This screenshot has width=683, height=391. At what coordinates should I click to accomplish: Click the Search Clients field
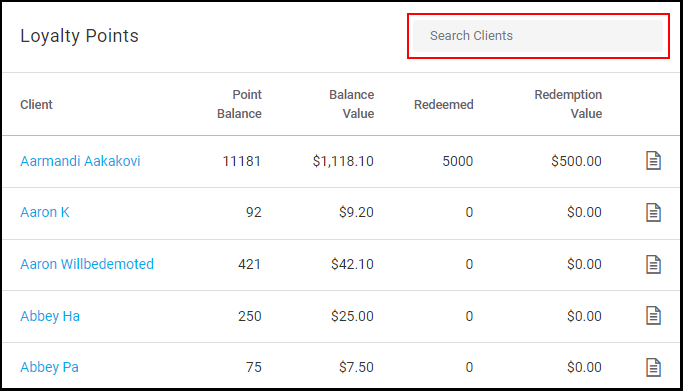pos(538,36)
